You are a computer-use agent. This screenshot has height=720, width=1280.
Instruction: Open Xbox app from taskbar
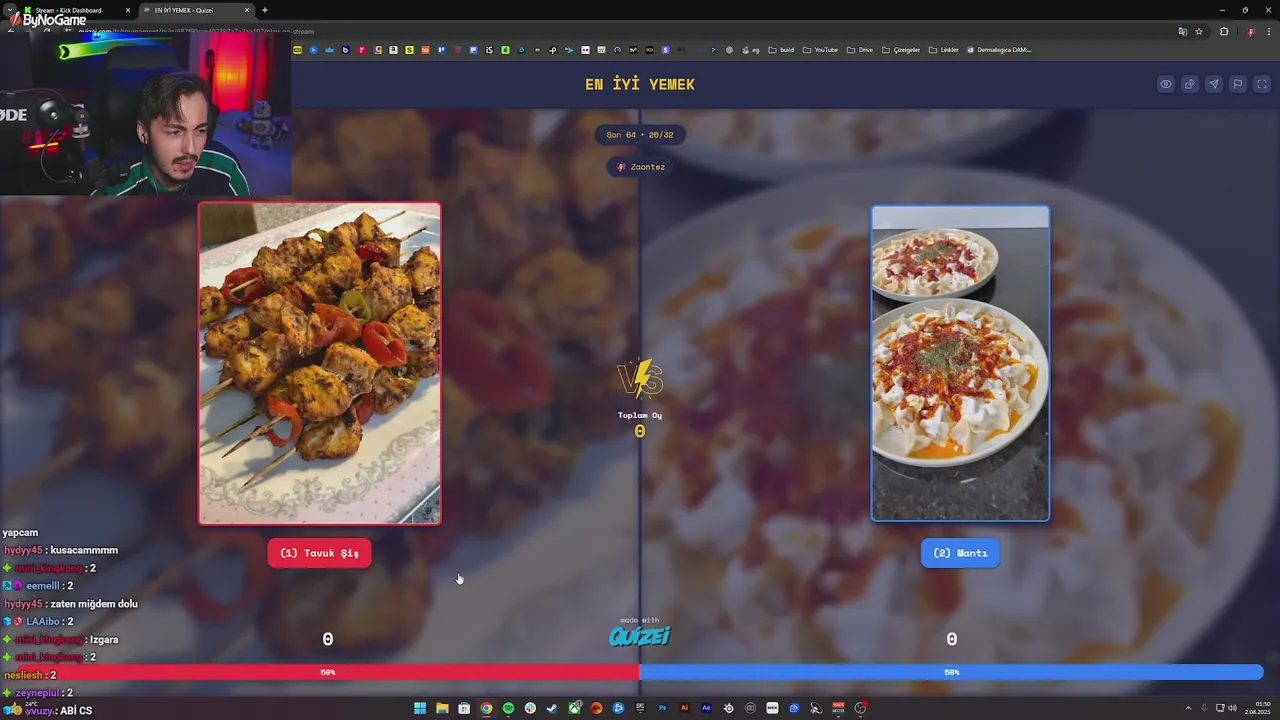(x=574, y=708)
